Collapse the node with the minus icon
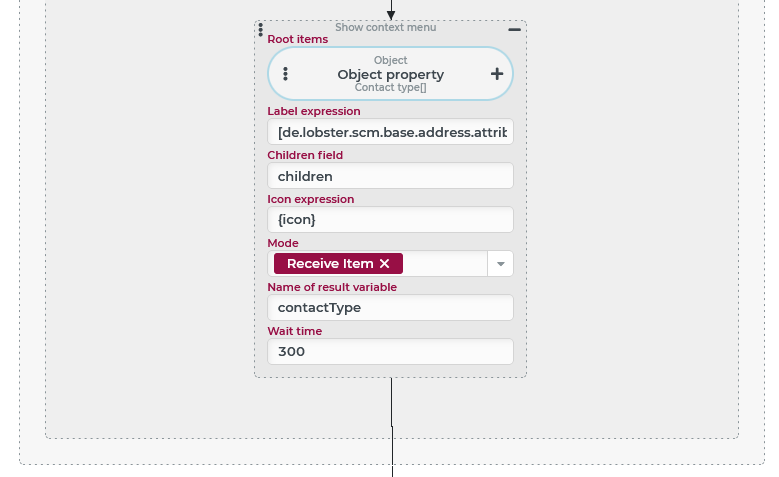Image resolution: width=779 pixels, height=477 pixels. click(514, 30)
